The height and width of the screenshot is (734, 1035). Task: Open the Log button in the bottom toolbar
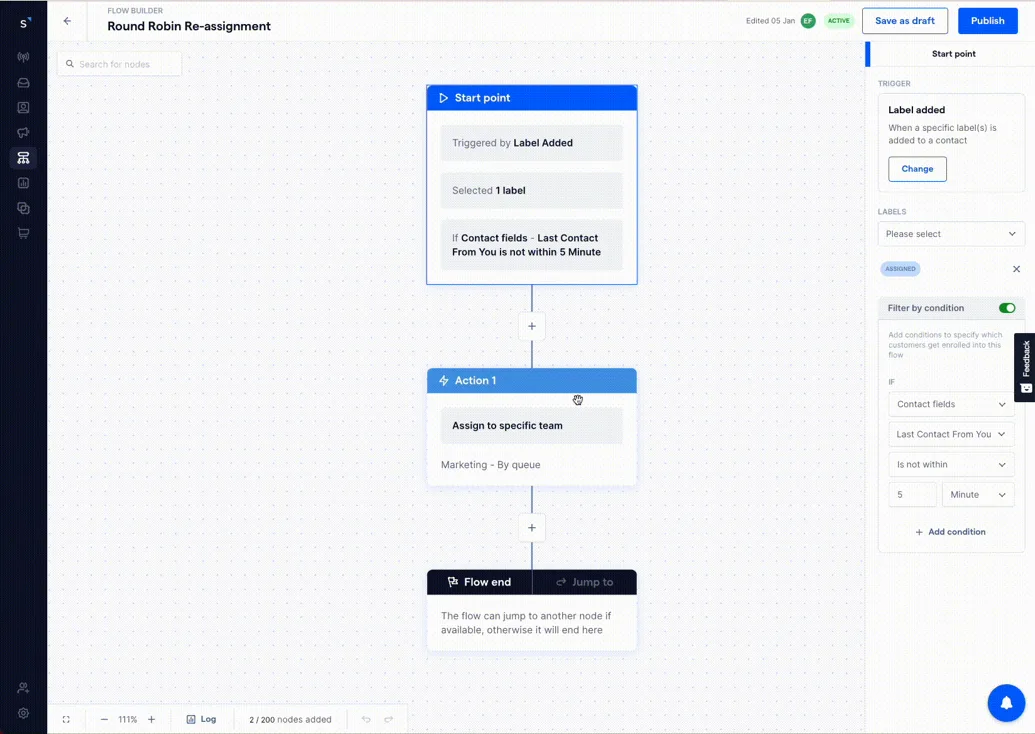tap(202, 719)
